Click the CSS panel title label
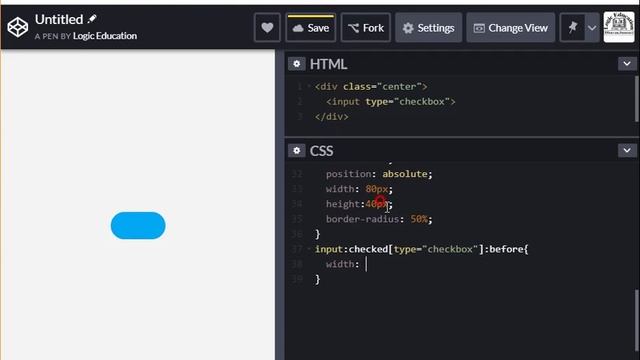The image size is (640, 360). click(x=321, y=151)
